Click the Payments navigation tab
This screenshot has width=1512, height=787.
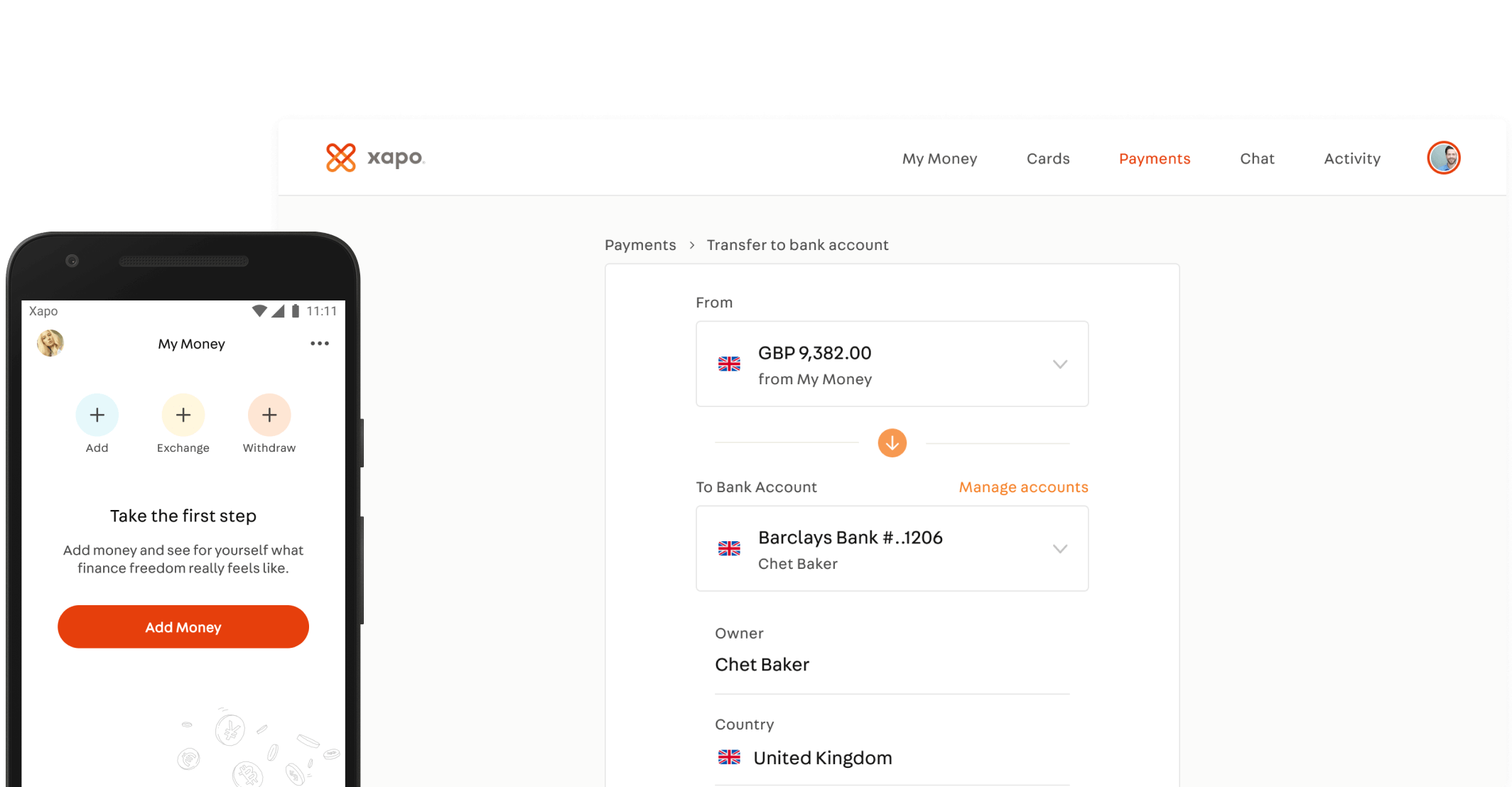tap(1155, 157)
